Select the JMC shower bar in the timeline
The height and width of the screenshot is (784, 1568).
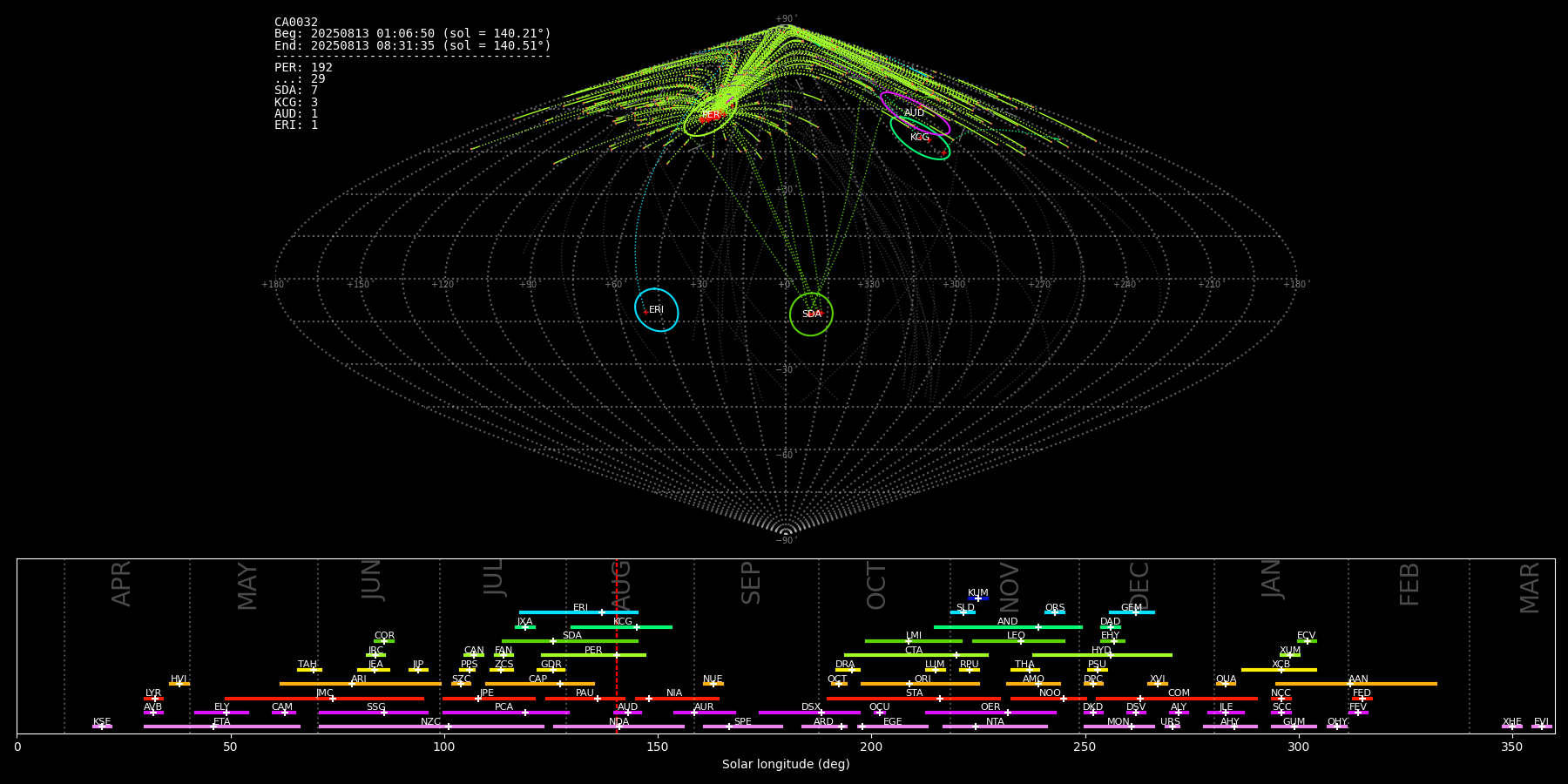[x=324, y=699]
